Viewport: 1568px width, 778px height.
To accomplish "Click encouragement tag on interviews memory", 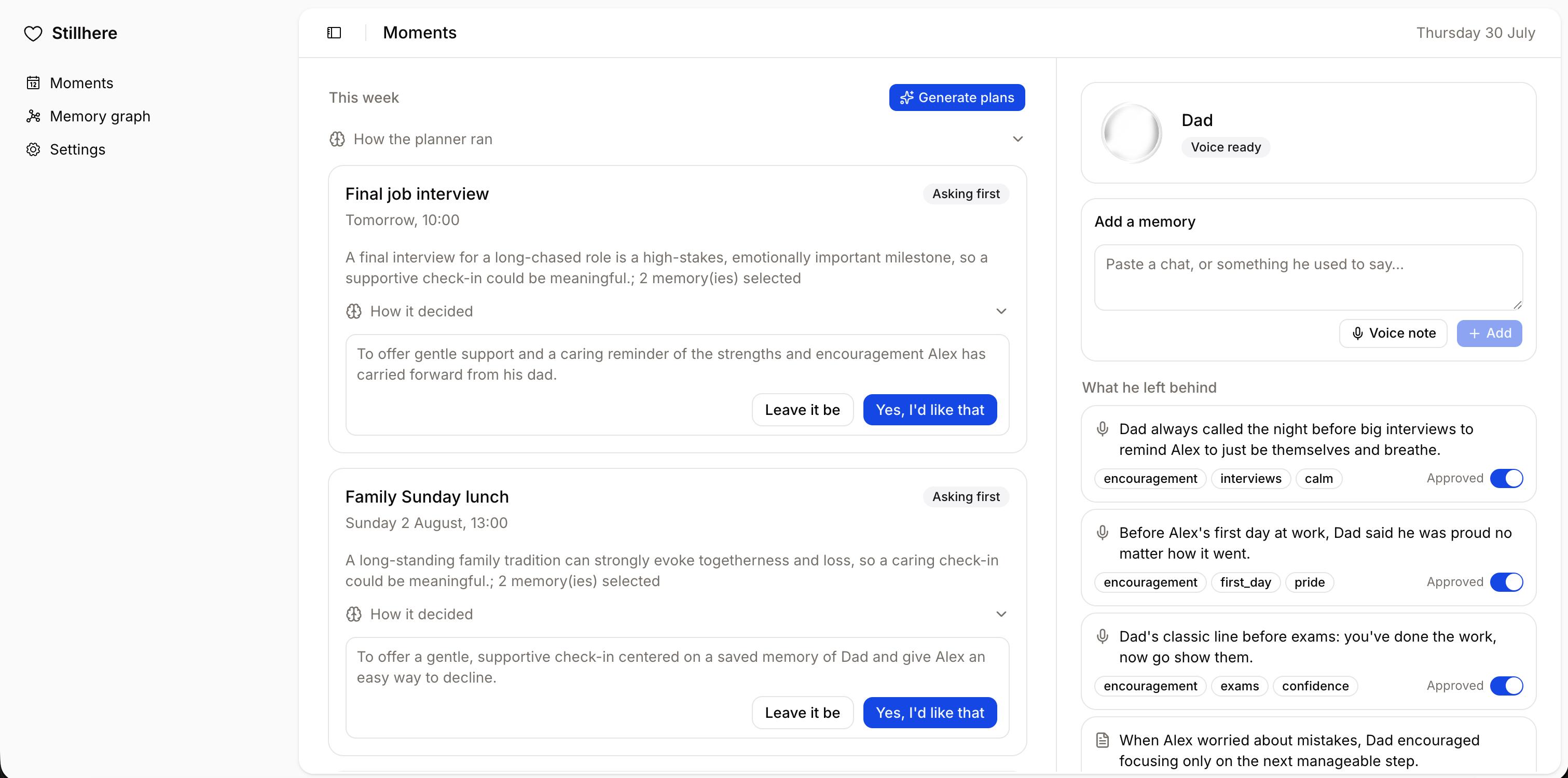I will [x=1150, y=479].
